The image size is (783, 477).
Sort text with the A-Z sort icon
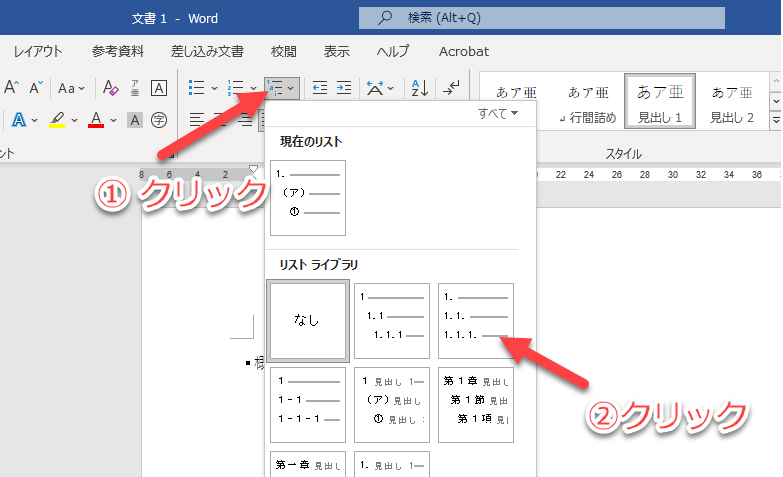(419, 88)
